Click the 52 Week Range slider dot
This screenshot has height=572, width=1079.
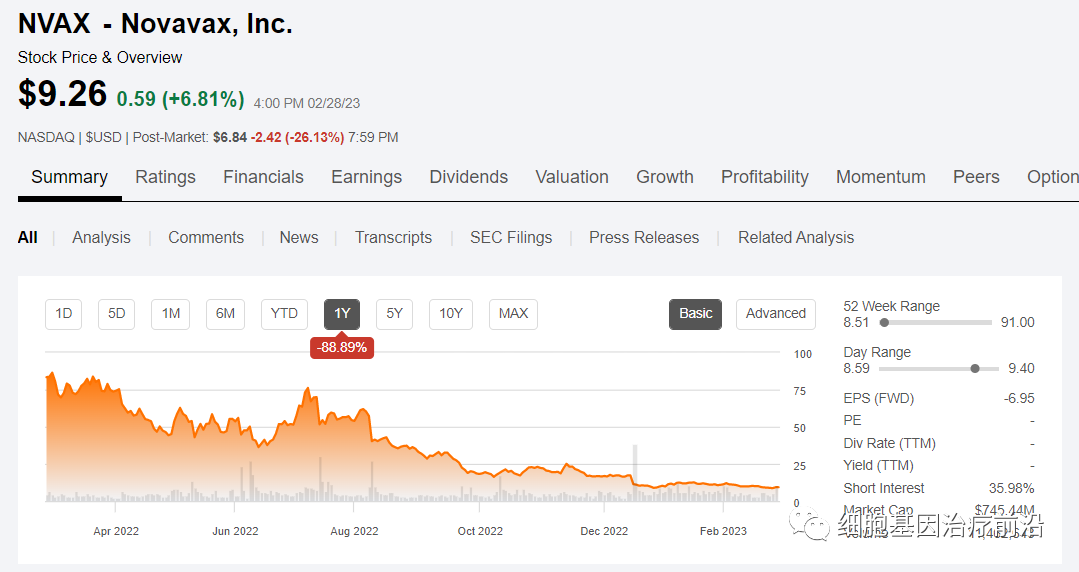pos(884,323)
